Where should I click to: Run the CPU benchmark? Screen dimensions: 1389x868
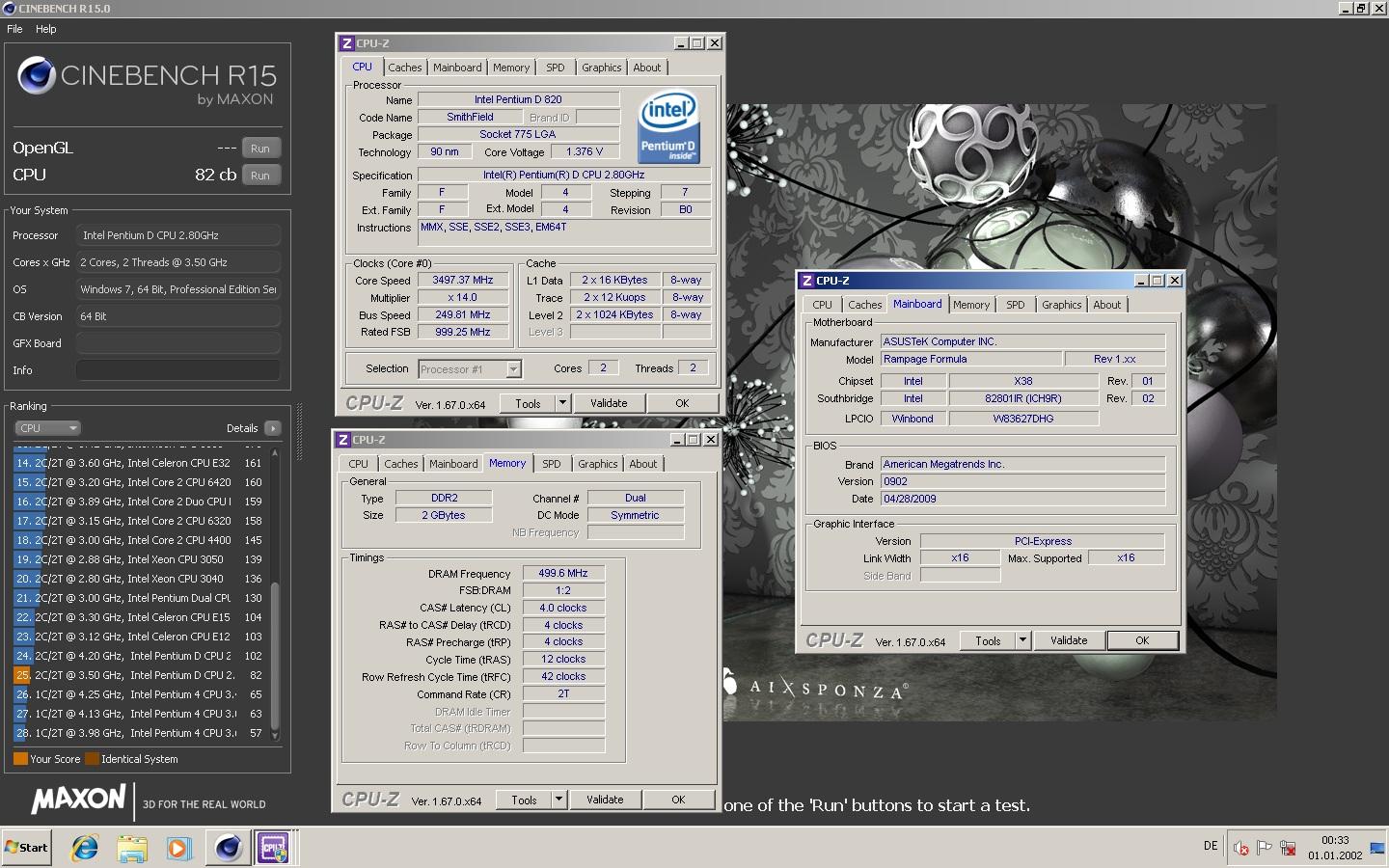pos(260,176)
